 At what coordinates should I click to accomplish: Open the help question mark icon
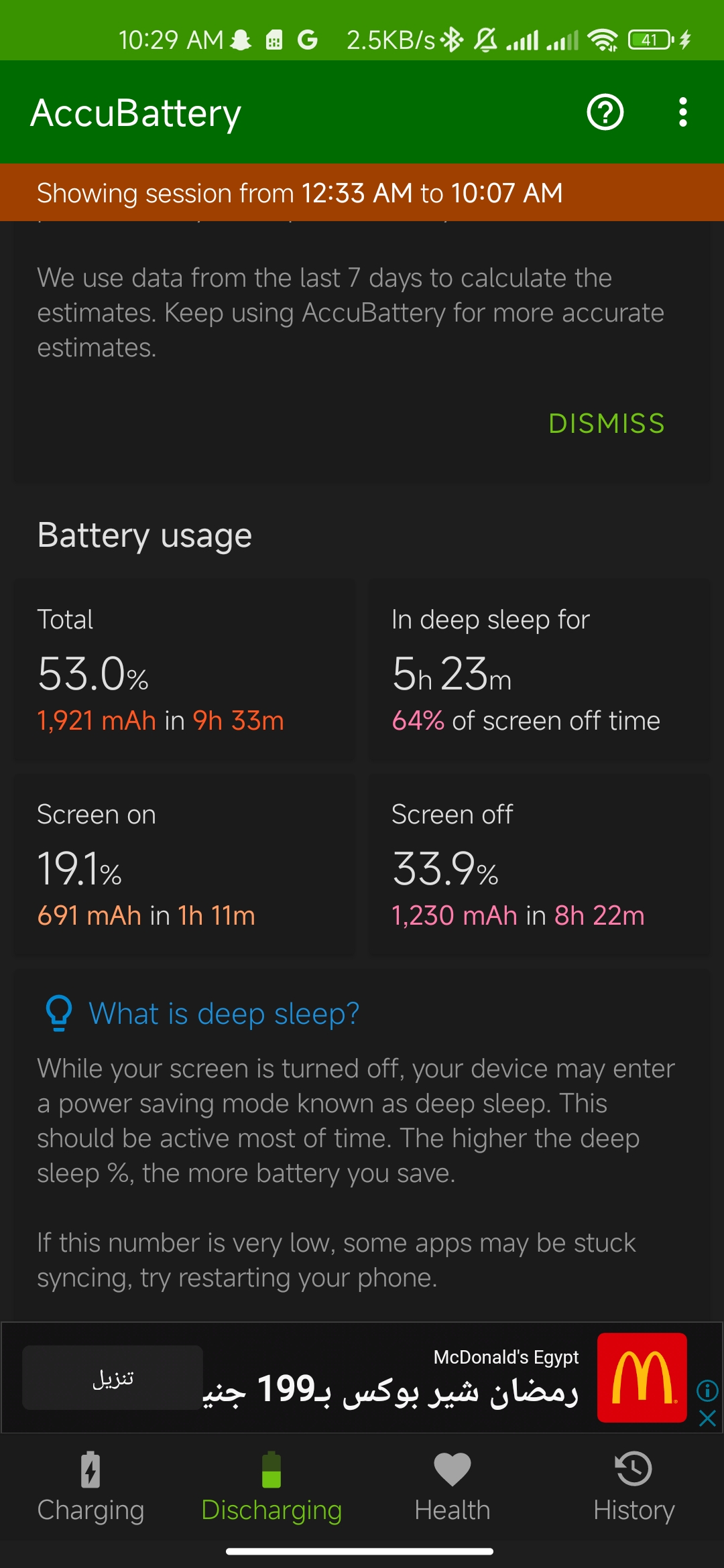[x=605, y=113]
